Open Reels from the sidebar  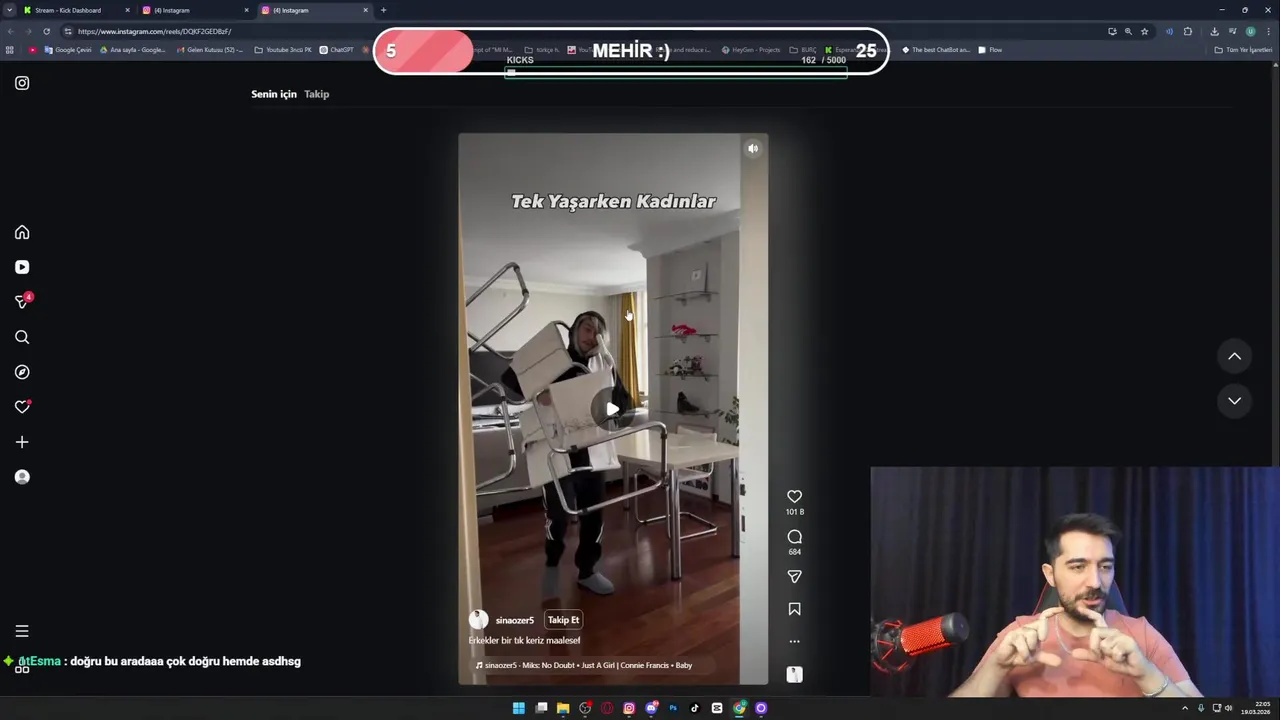(22, 267)
